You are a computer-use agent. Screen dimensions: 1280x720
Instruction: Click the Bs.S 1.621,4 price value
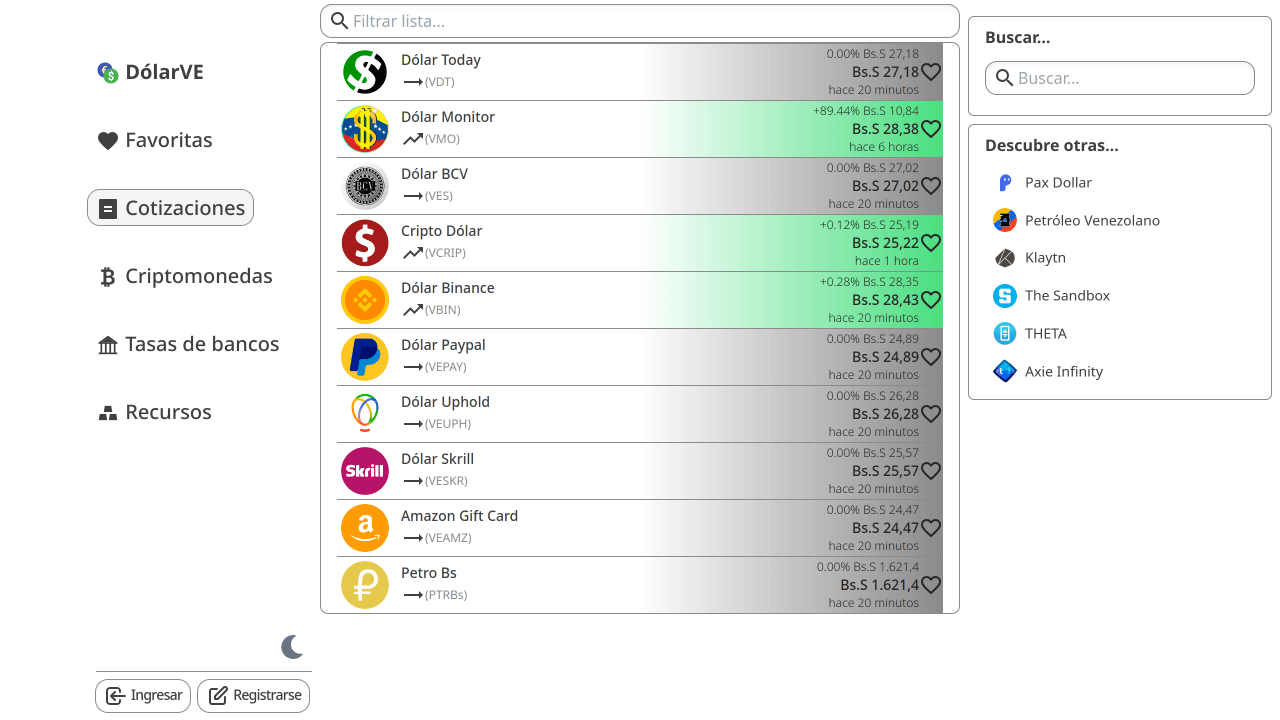[x=879, y=585]
